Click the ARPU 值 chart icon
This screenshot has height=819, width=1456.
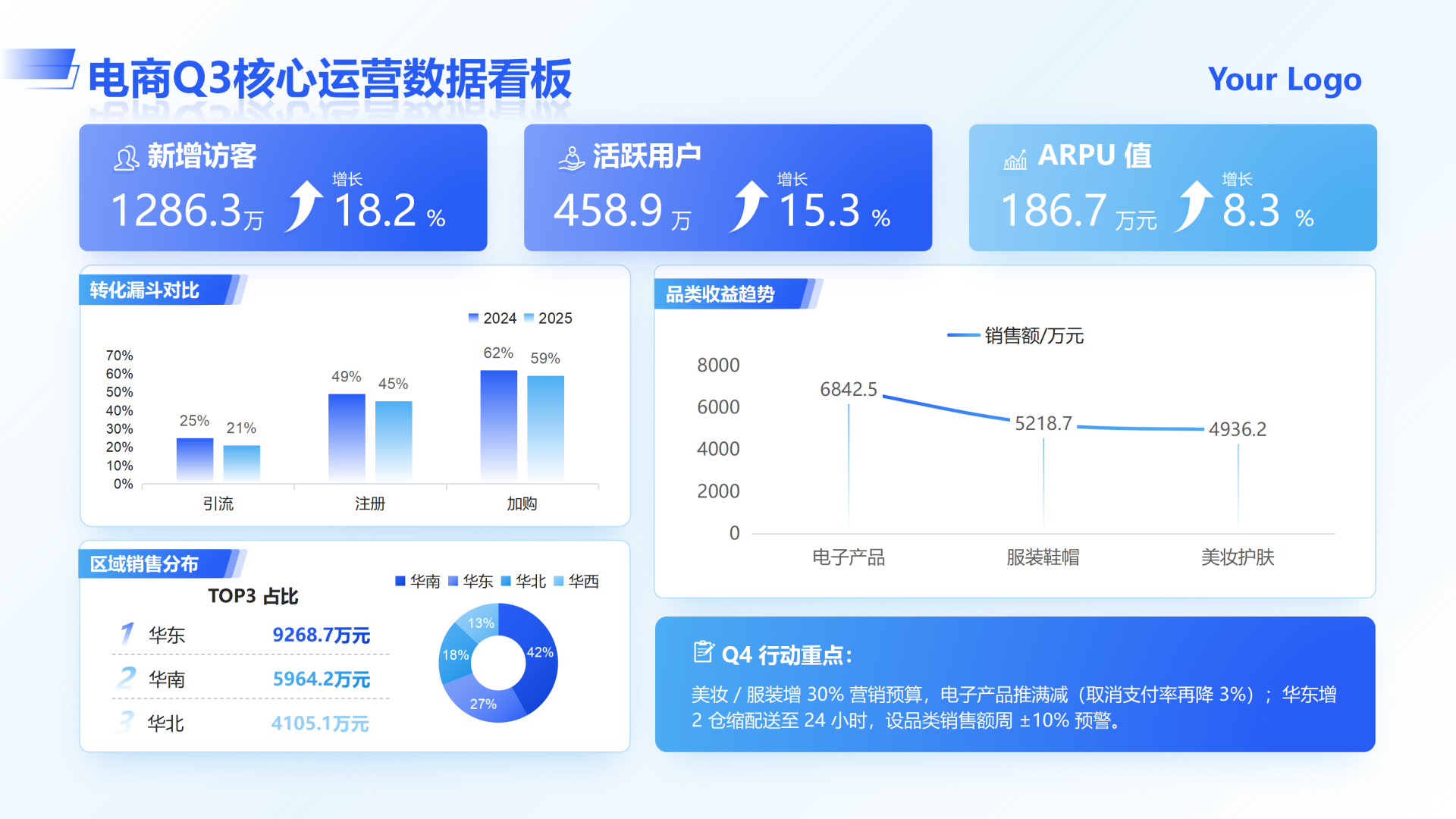[1015, 159]
